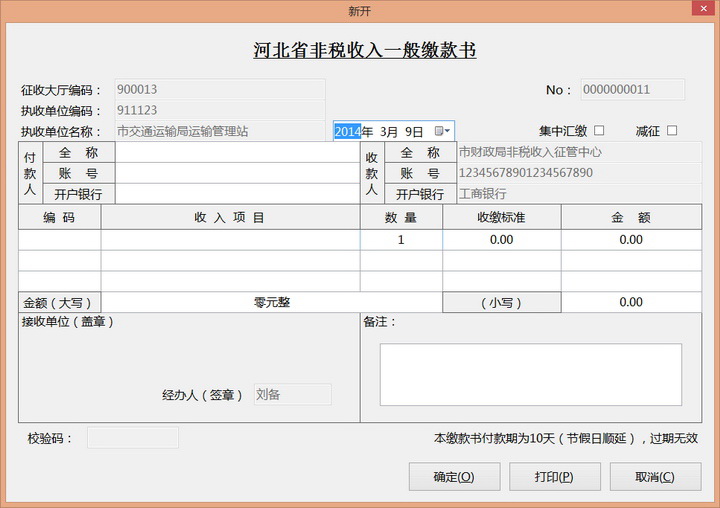Screen dimensions: 720x508
Task: Click the 编码 column header
Action: [60, 217]
